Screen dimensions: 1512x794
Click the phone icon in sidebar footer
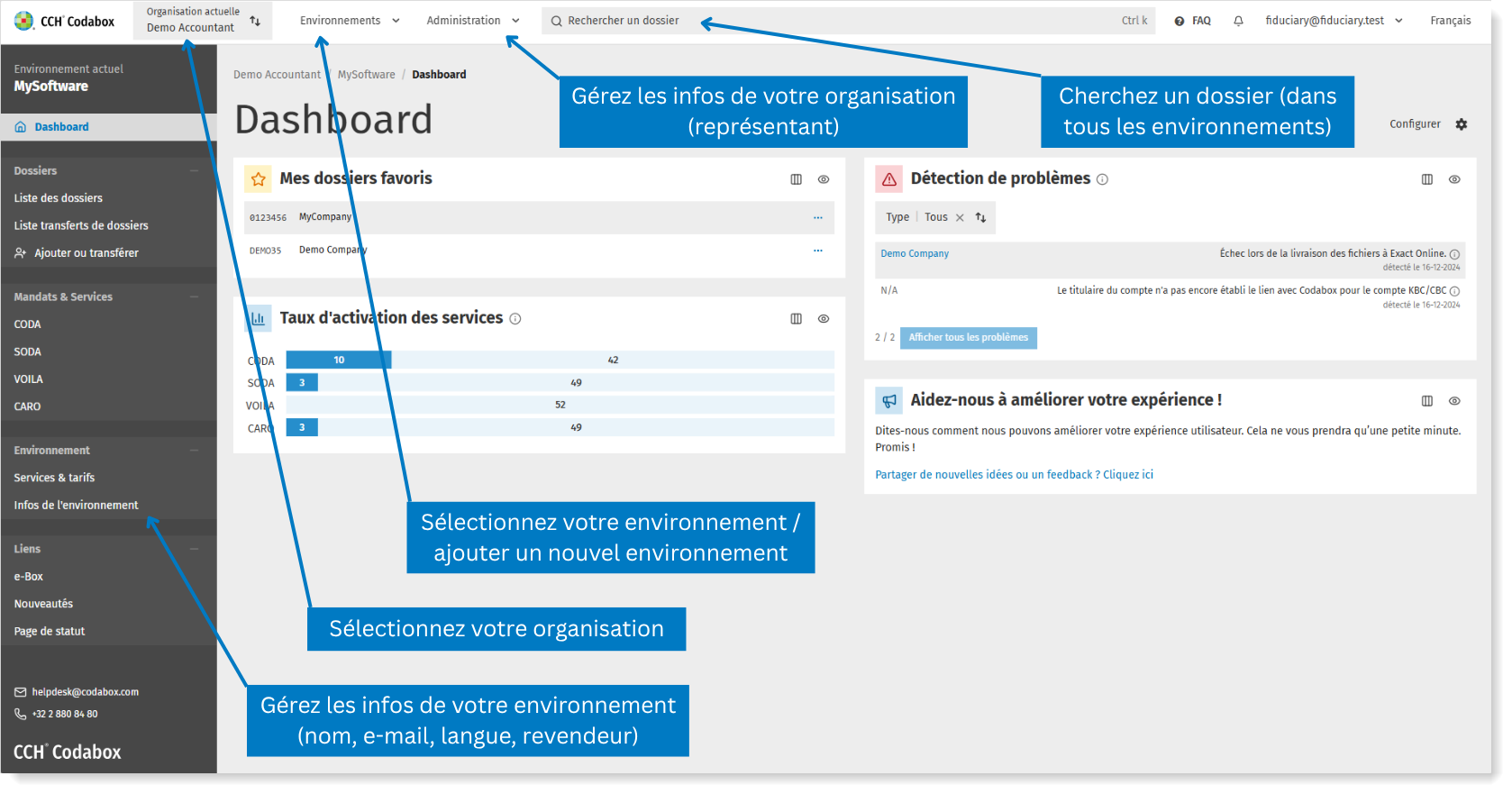pos(21,714)
